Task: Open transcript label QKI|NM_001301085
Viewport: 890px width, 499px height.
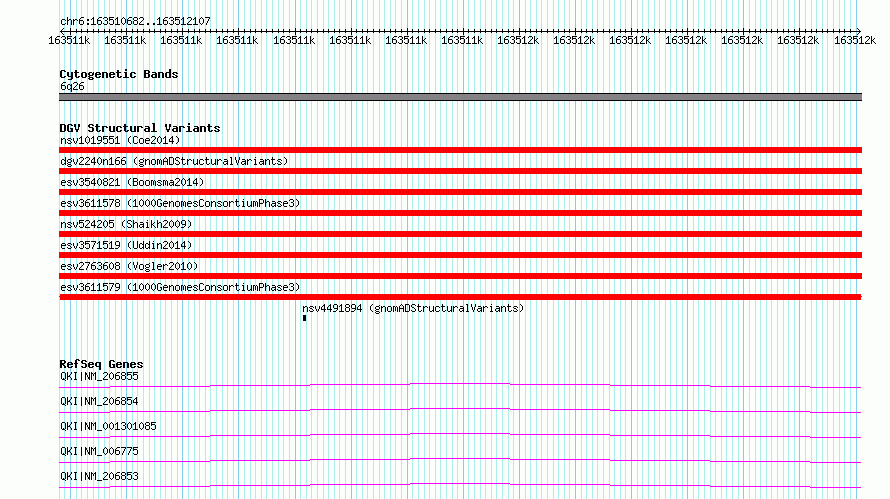Action: [x=108, y=426]
